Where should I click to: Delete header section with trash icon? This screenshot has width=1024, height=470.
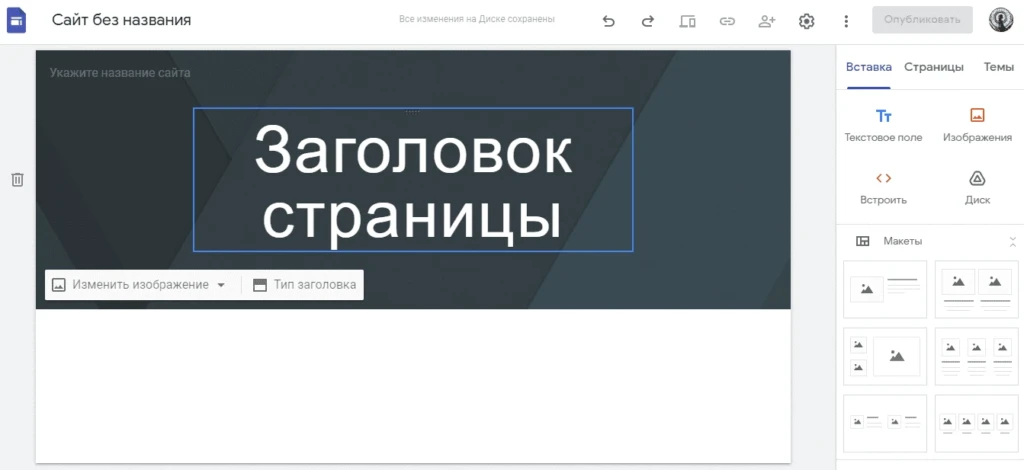pos(18,180)
